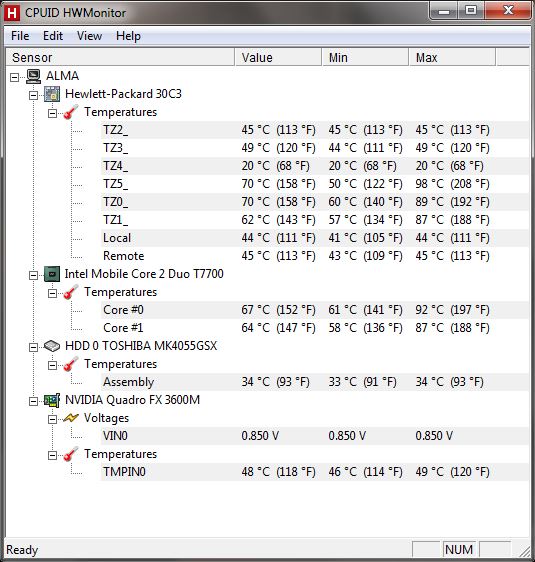
Task: Click the HWMonitor red H title icon
Action: click(x=11, y=13)
